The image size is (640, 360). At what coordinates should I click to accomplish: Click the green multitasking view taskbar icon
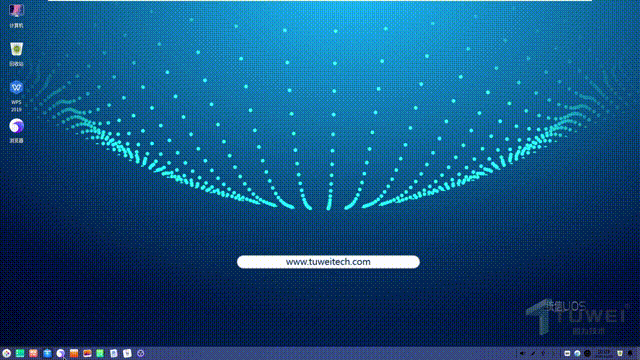coord(20,353)
